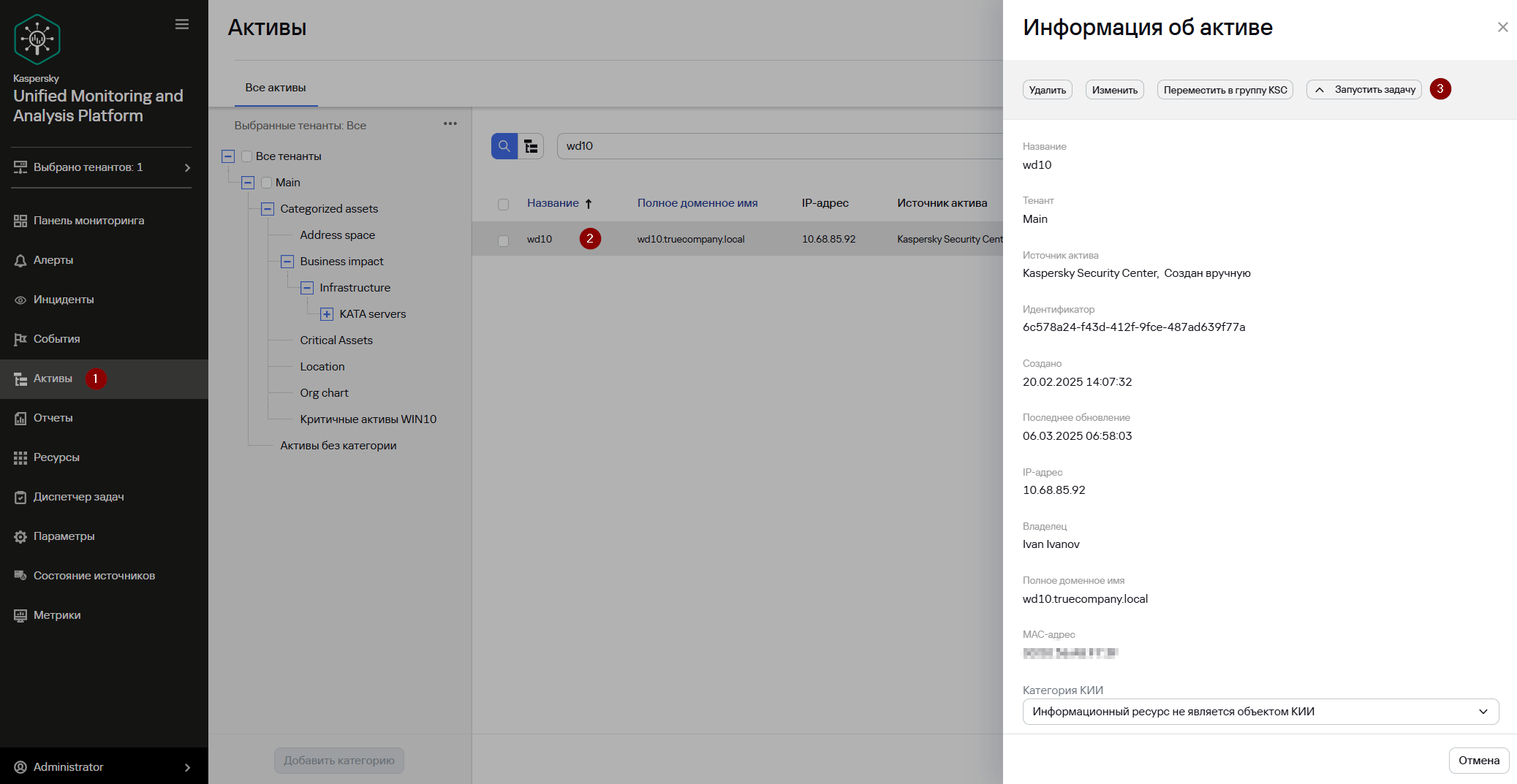1517x784 pixels.
Task: Click the Ресурсы grid icon
Action: coord(20,457)
